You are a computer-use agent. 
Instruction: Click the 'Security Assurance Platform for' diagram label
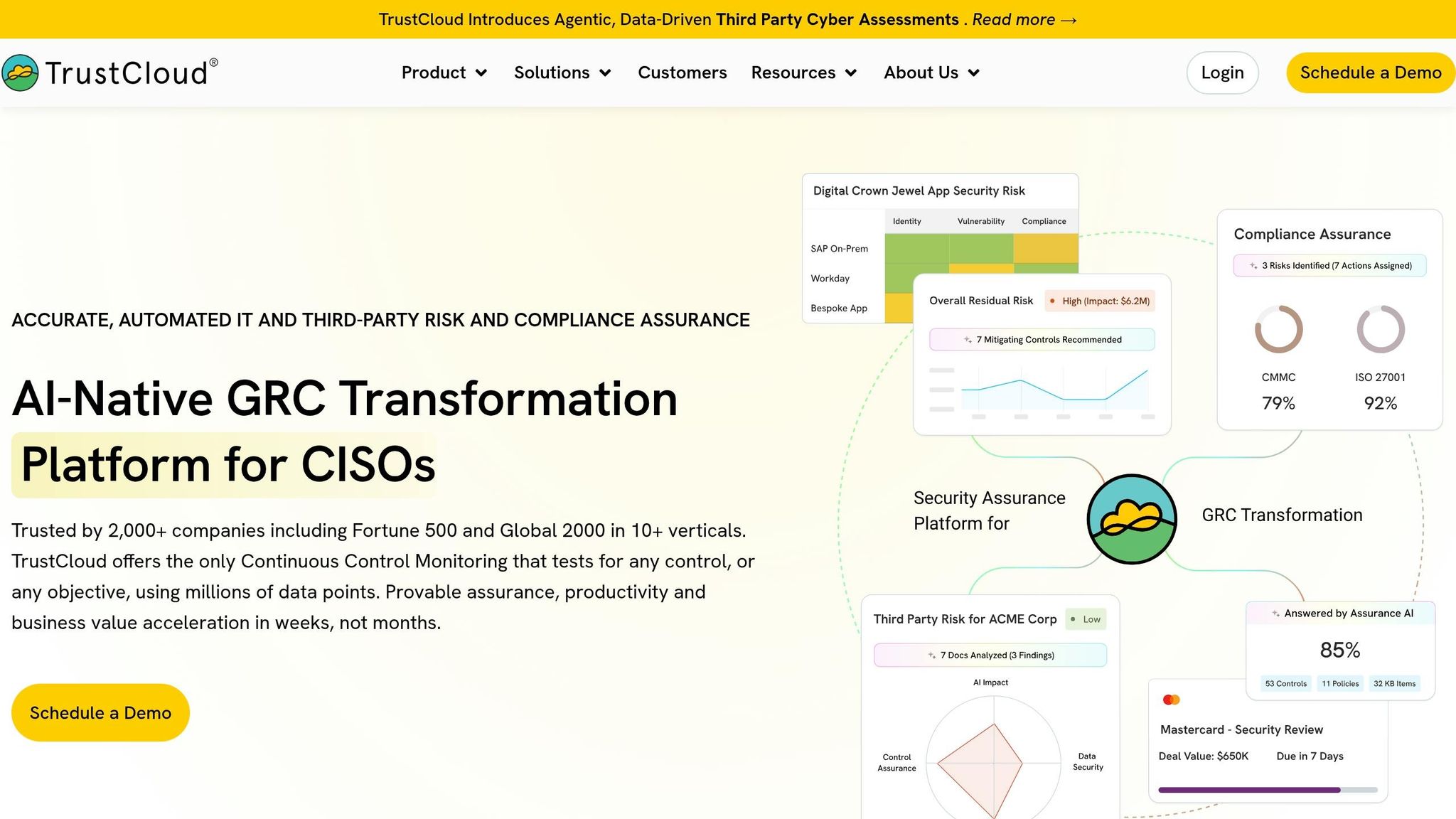[990, 510]
